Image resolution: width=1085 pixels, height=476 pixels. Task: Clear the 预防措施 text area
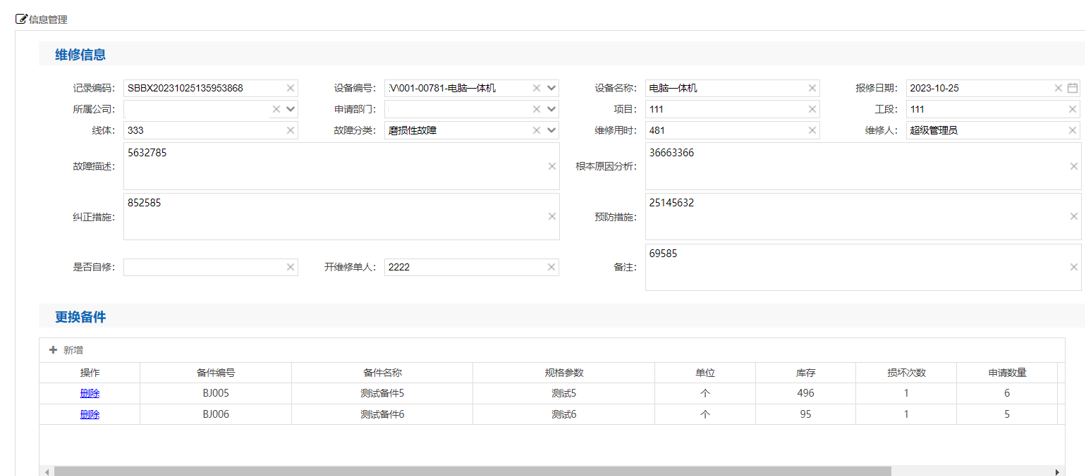[x=1074, y=217]
